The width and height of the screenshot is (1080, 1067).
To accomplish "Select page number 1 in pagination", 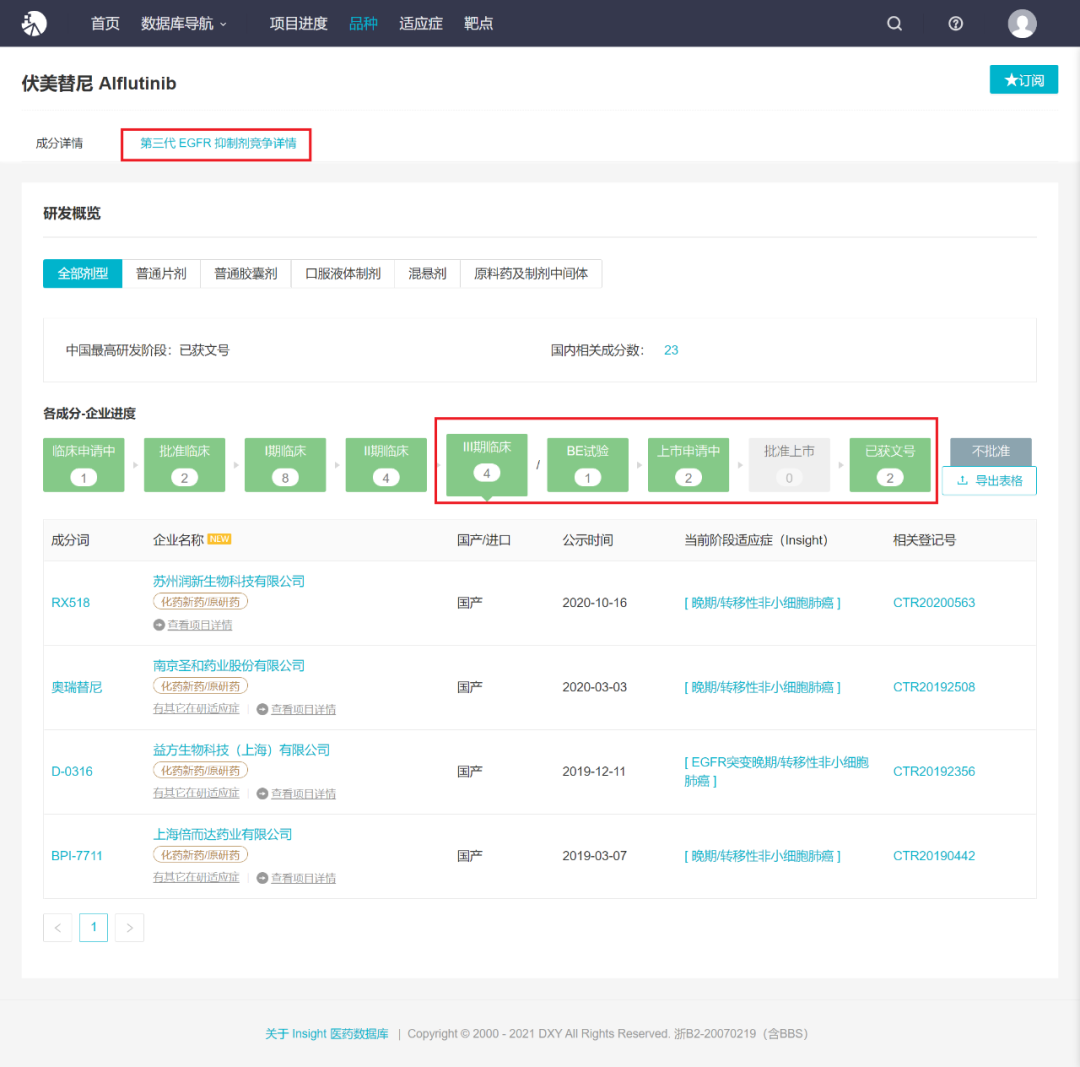I will [x=94, y=927].
